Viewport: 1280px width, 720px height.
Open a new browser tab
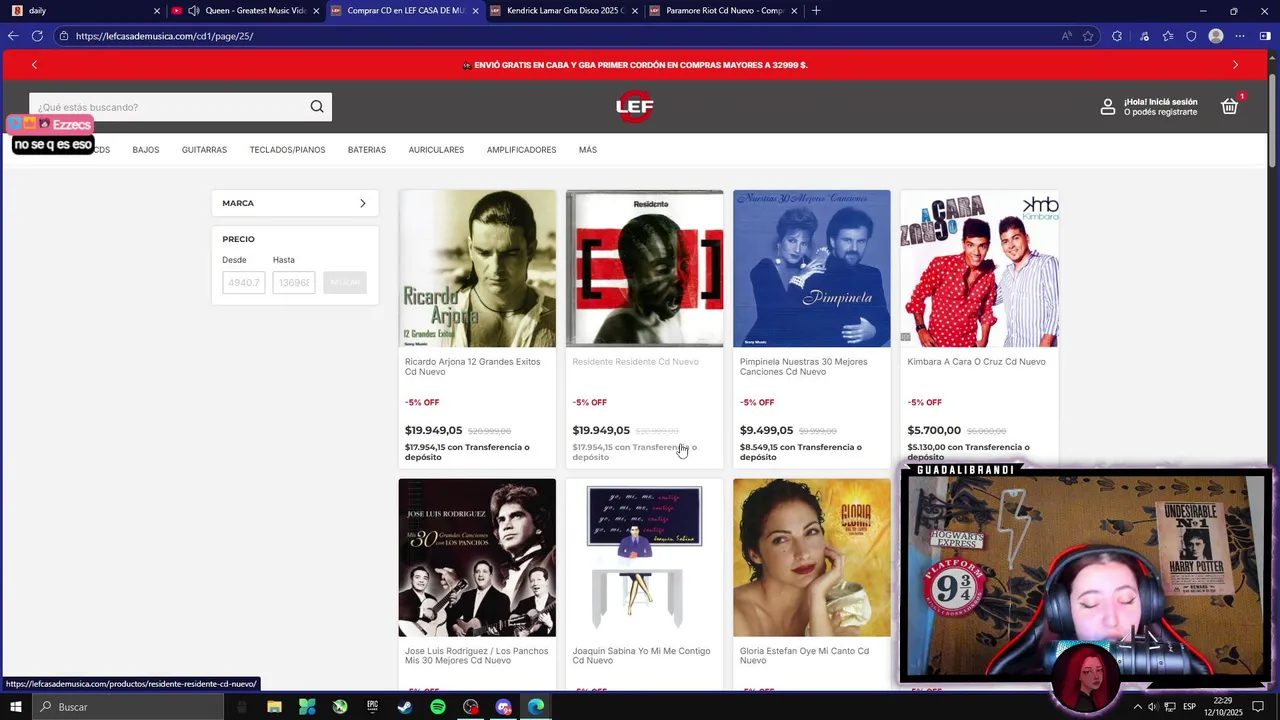click(816, 11)
